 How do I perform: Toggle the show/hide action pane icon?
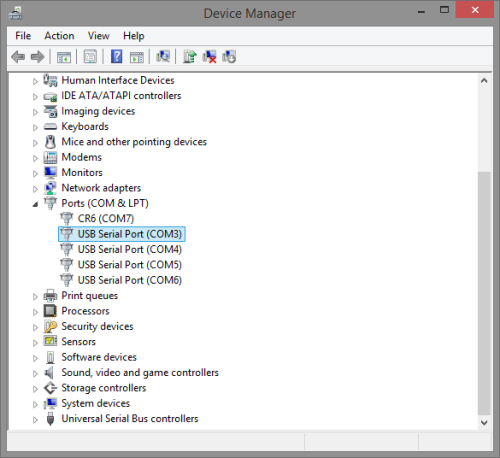tap(137, 57)
